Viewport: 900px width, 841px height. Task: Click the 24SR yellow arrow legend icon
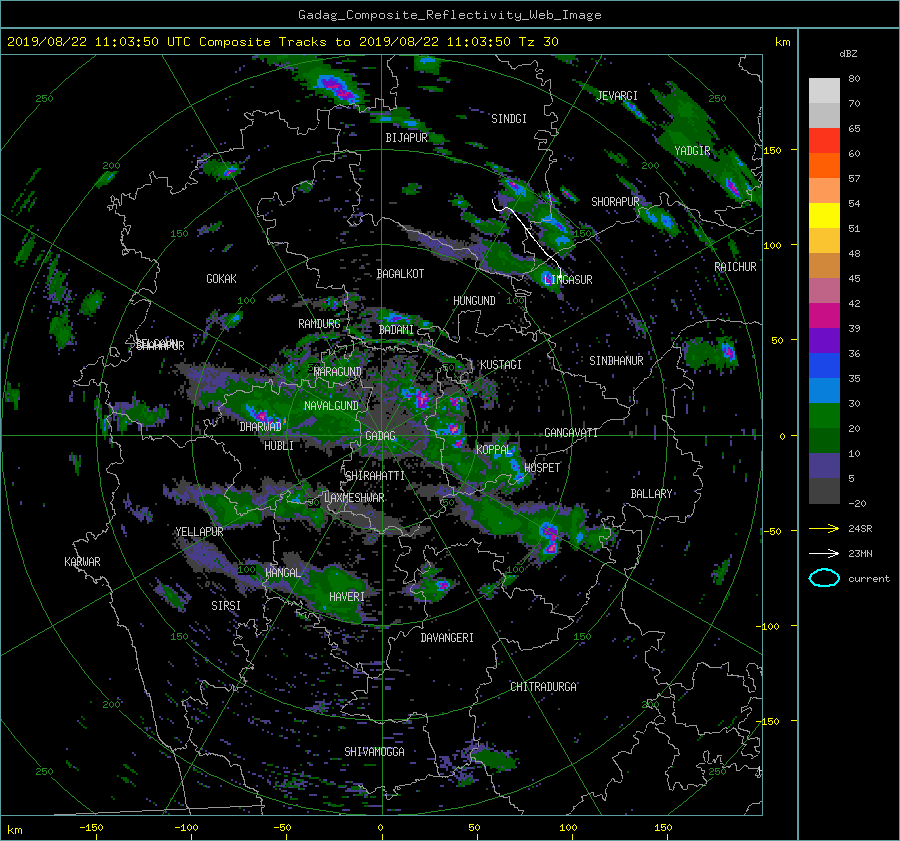tap(824, 528)
